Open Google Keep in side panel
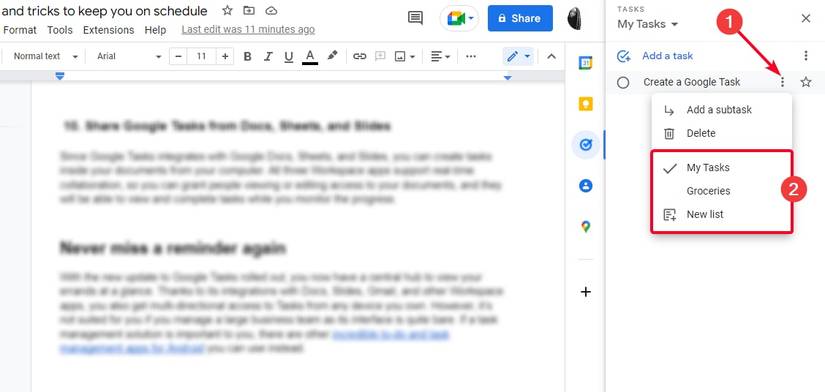 (586, 104)
